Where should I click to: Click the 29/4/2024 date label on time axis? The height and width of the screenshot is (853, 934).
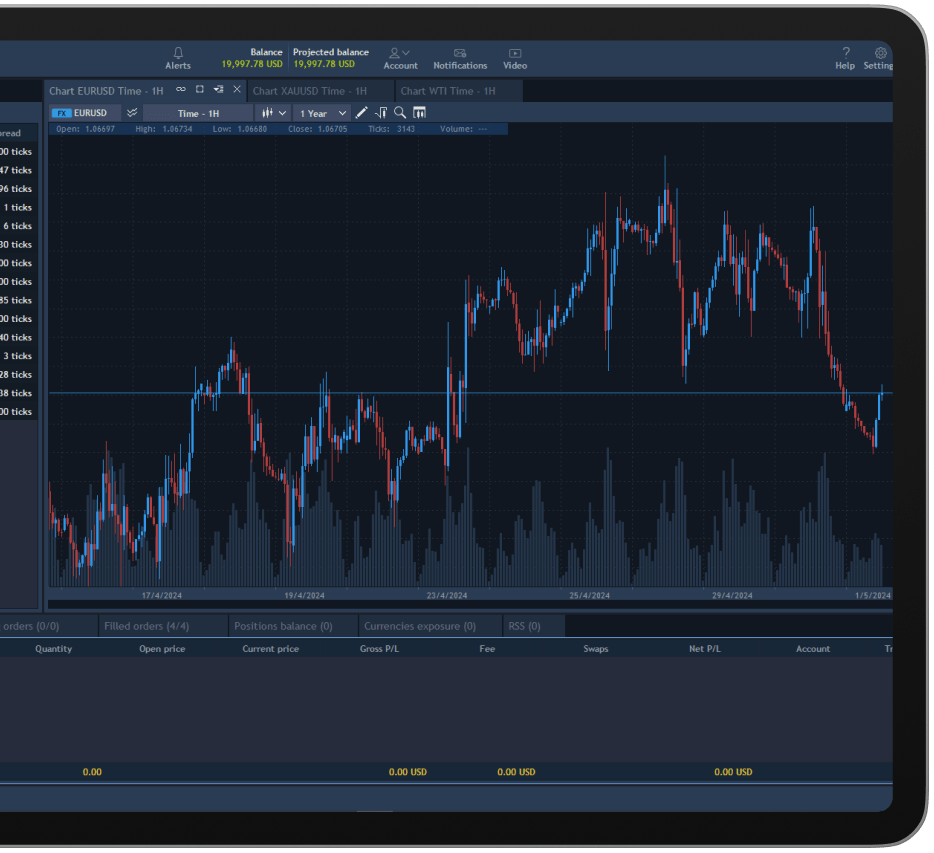point(732,595)
